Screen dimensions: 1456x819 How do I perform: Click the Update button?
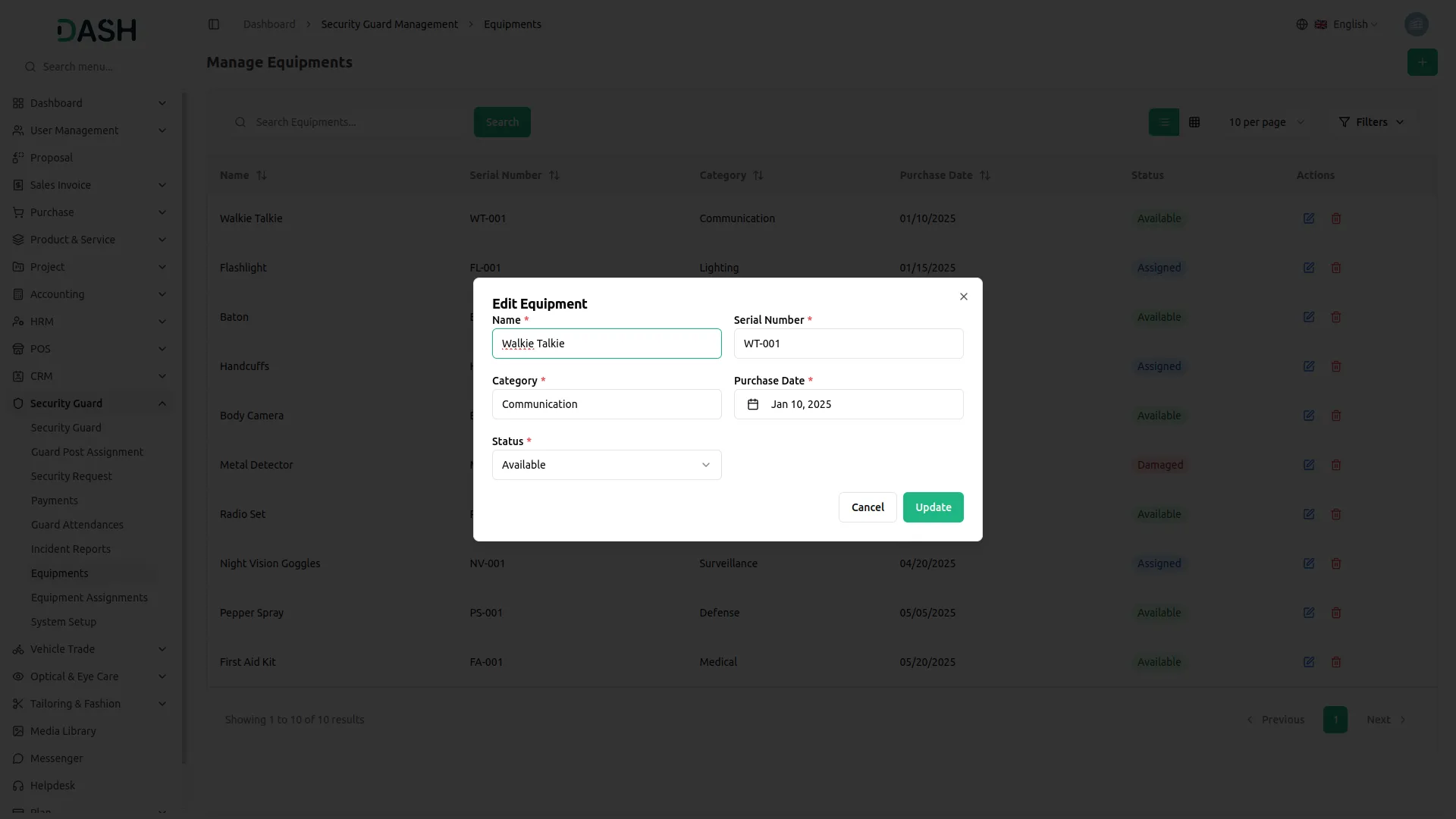pyautogui.click(x=933, y=507)
